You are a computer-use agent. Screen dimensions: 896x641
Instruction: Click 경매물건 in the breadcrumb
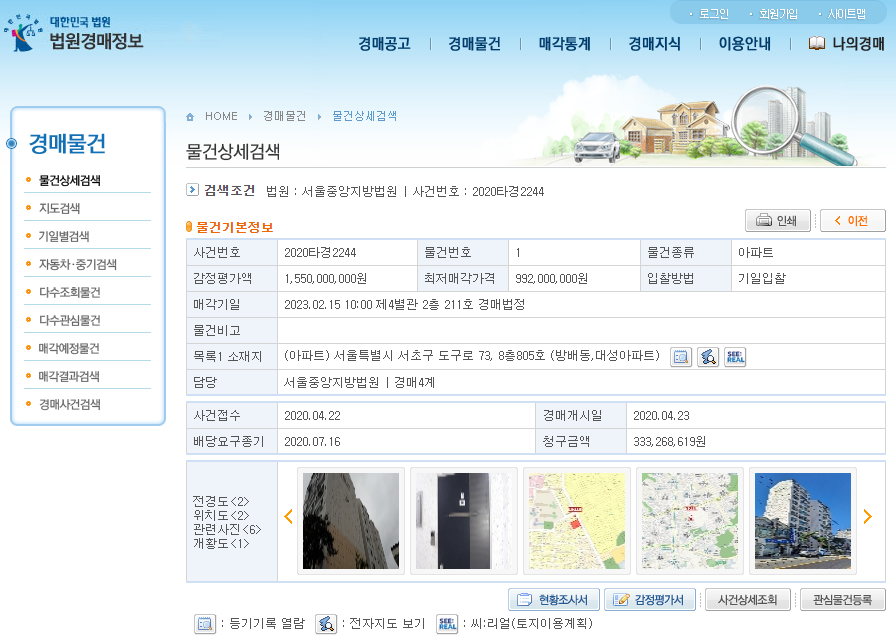284,117
